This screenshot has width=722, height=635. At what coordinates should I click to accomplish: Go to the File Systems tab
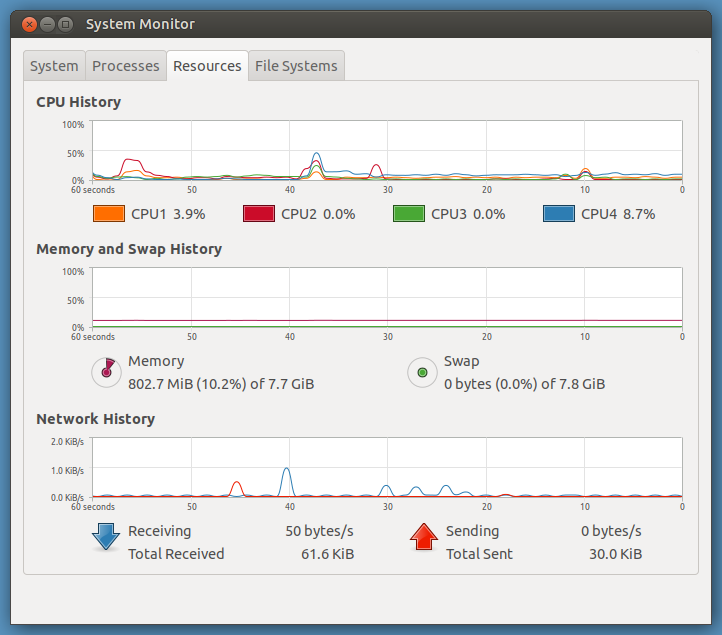[296, 66]
